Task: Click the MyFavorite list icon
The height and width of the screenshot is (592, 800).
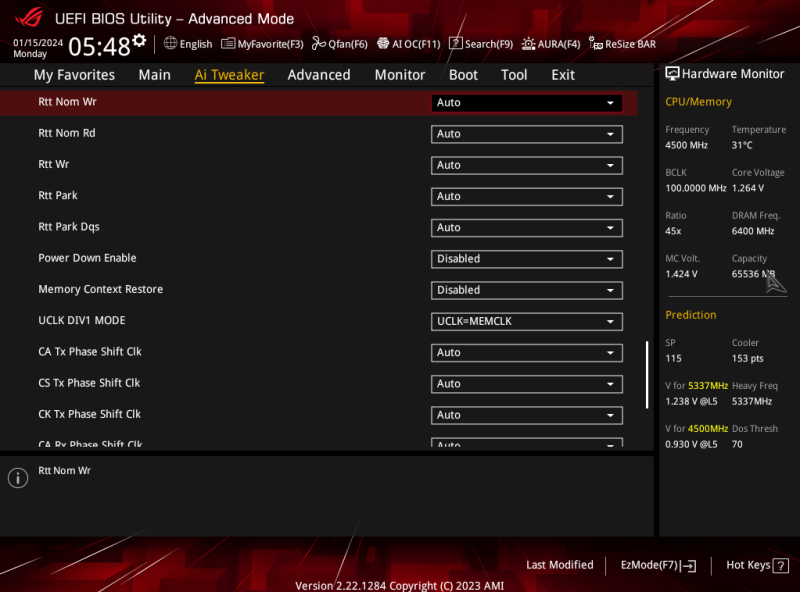Action: click(228, 44)
